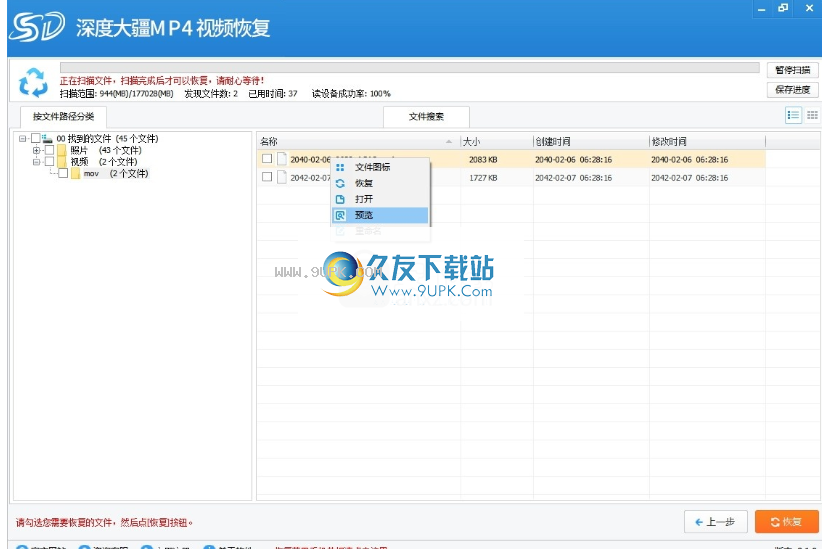Minimize the application window

pos(762,8)
